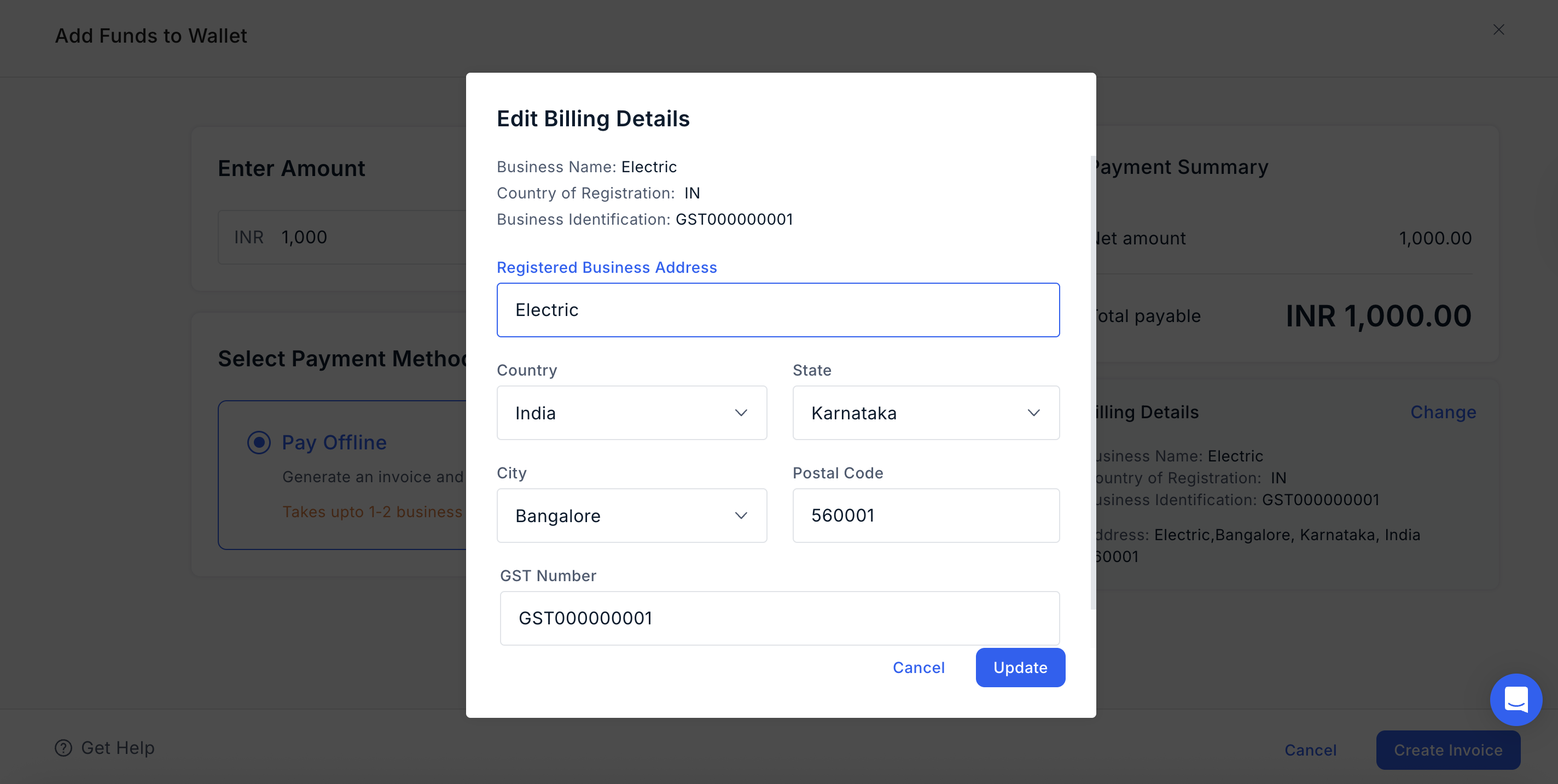
Task: Expand the City dropdown showing Bangalore
Action: pyautogui.click(x=631, y=516)
